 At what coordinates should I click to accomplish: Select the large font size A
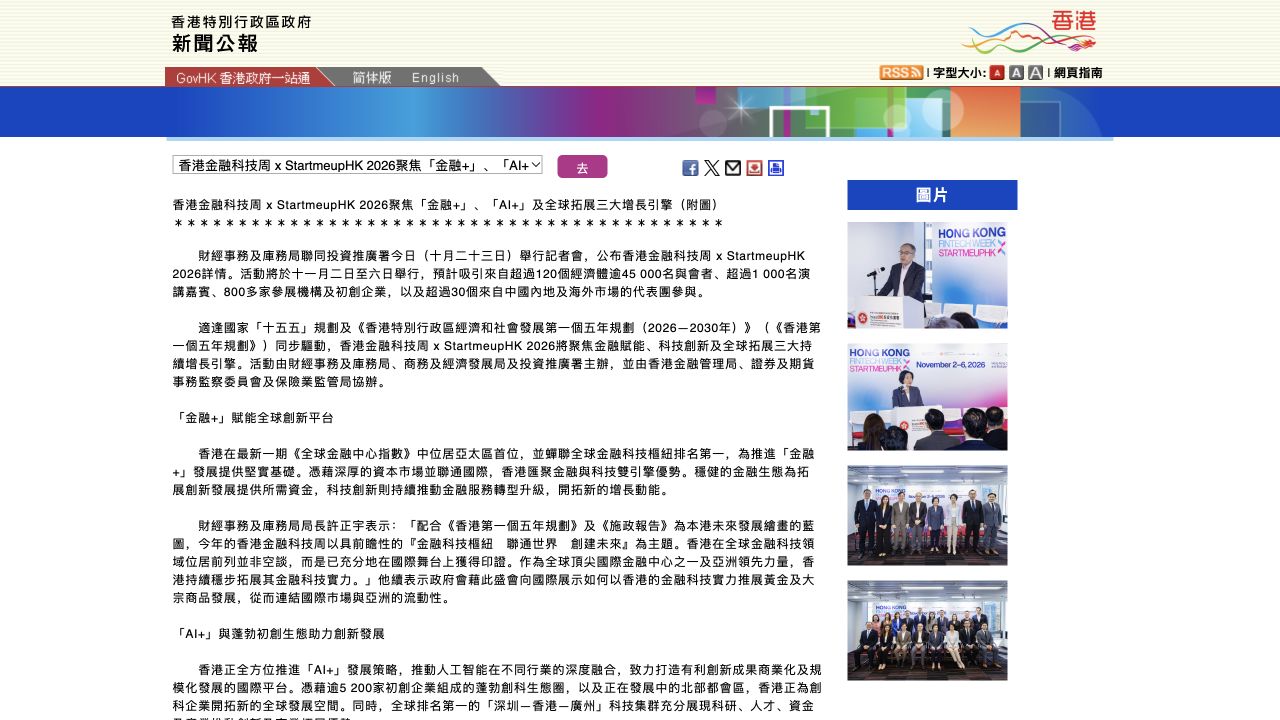(1035, 73)
